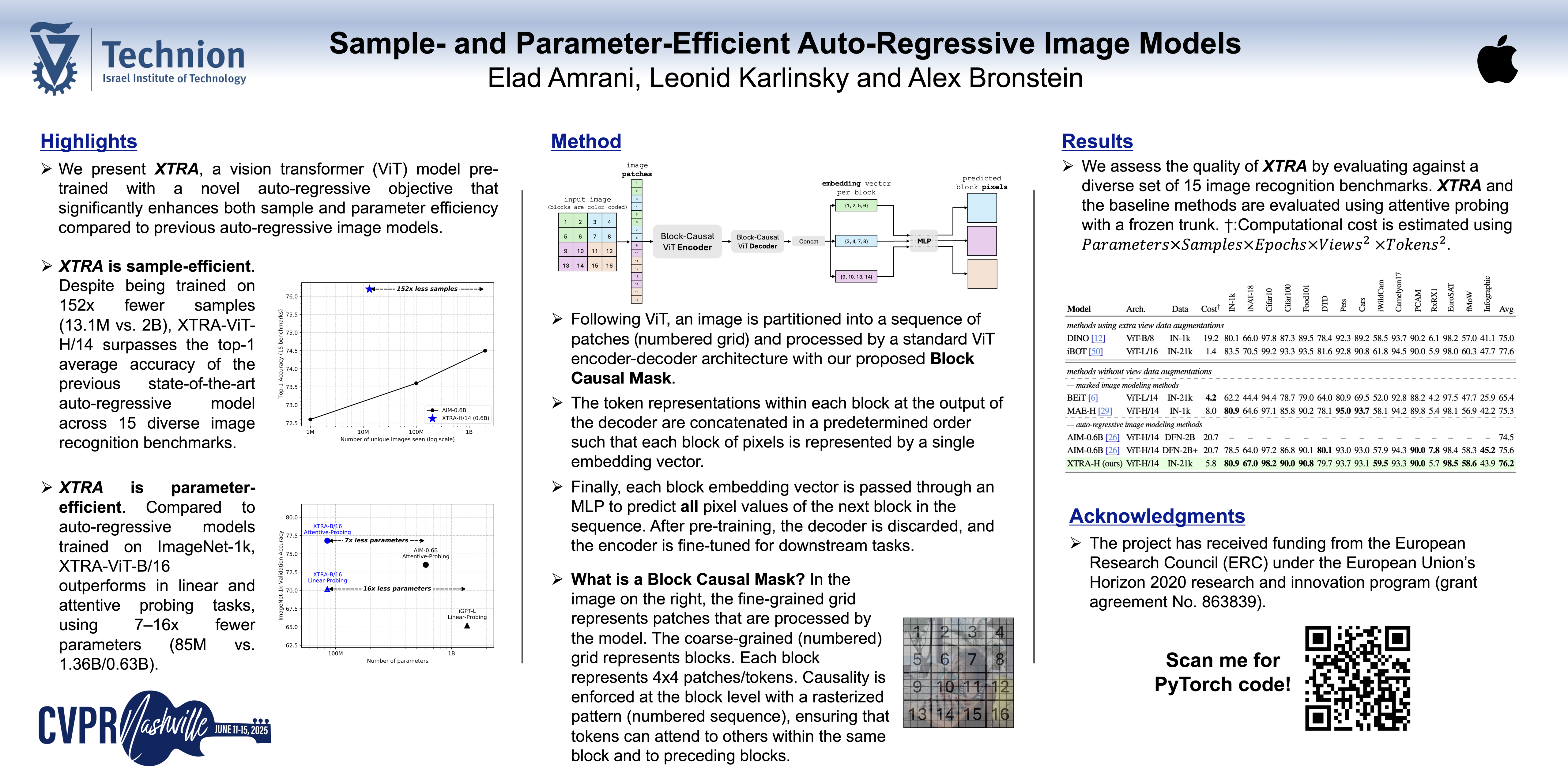Click iBOT citation reference [50]
The width and height of the screenshot is (1568, 784).
click(x=1096, y=351)
